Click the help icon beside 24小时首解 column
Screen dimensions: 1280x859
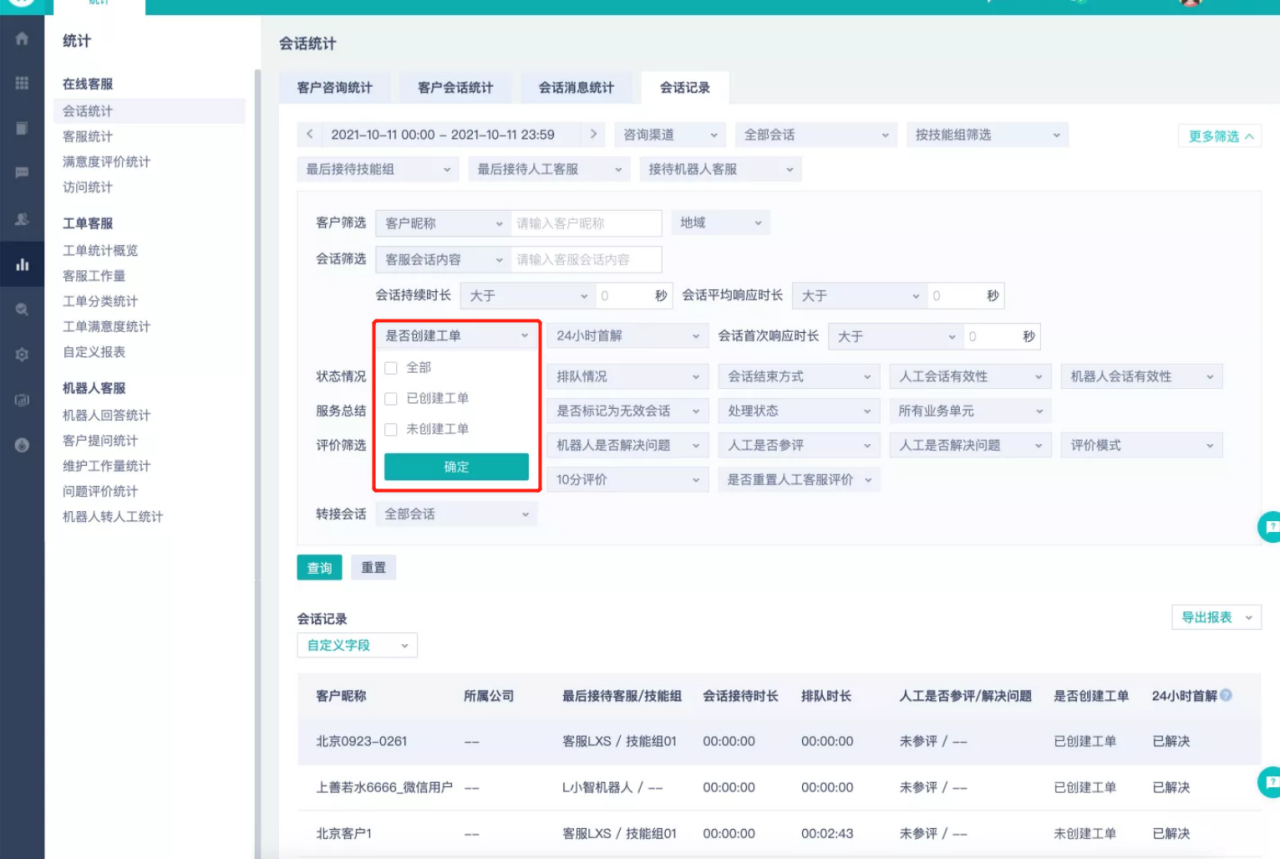[1226, 696]
